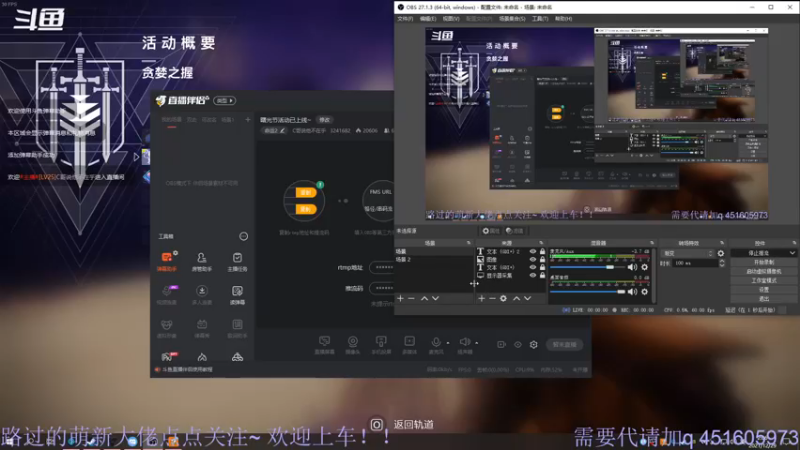Click the microphone icon in streaming companion

coord(436,344)
